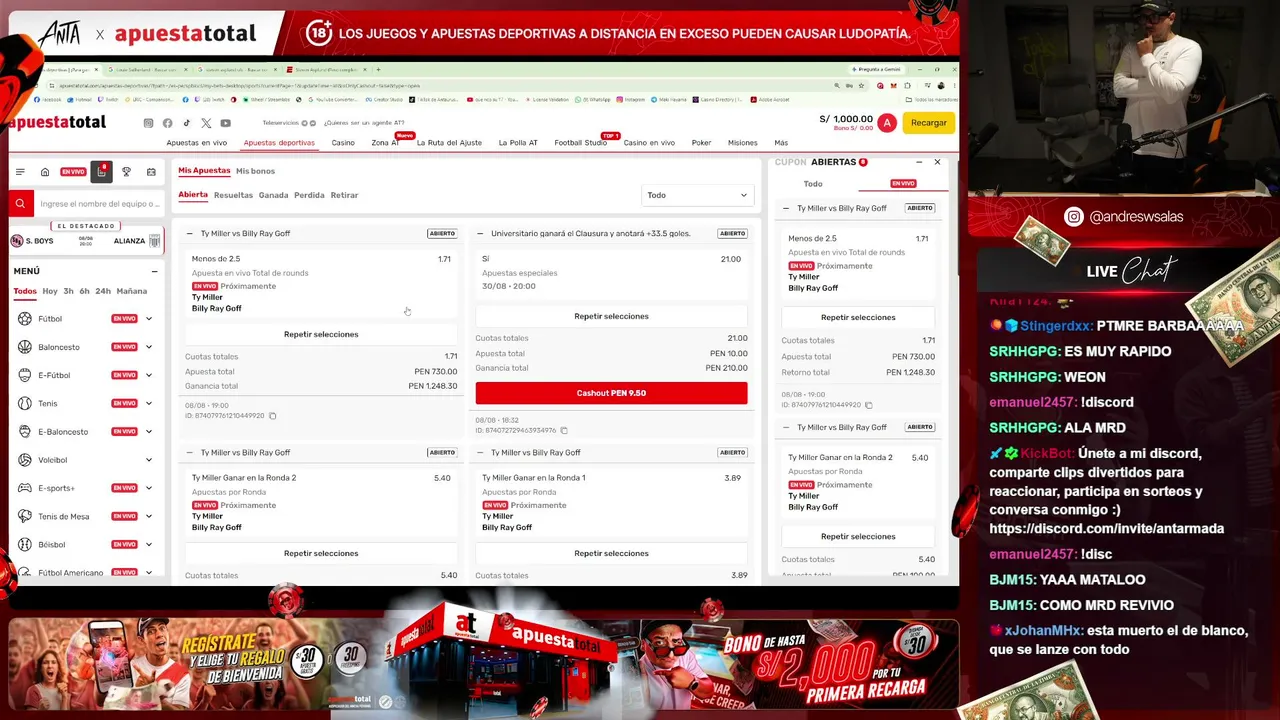Select the Tenis ball icon
The height and width of the screenshot is (720, 1280).
point(25,403)
